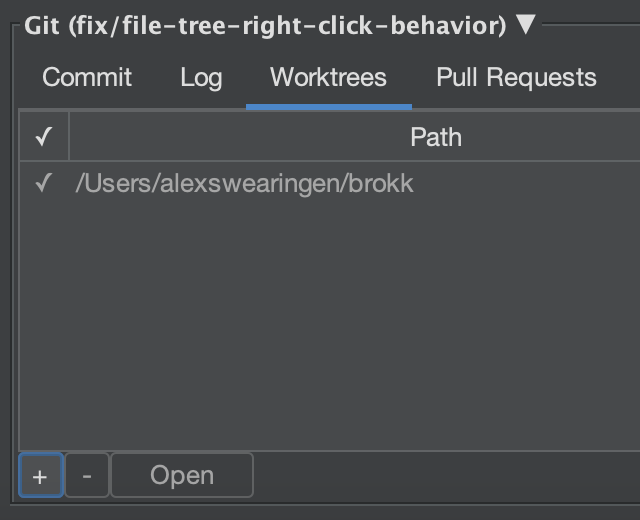
Task: Click the Open button
Action: tap(182, 476)
